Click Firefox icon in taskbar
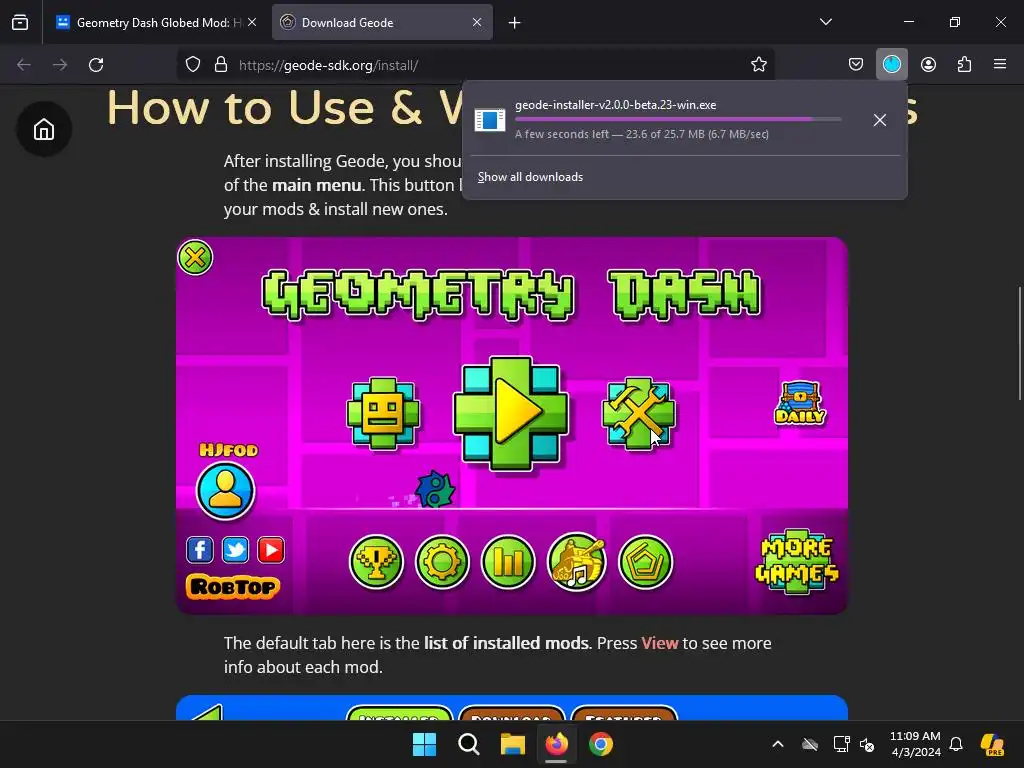1024x768 pixels. (556, 744)
